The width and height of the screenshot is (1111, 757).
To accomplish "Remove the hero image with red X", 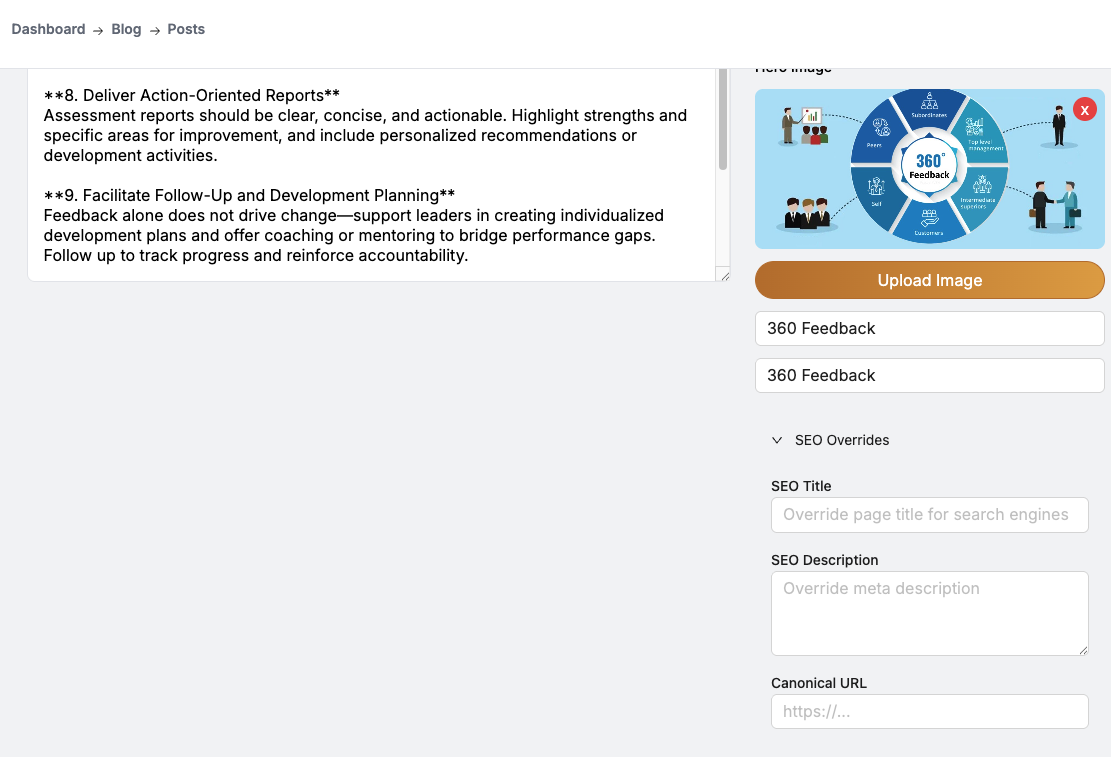I will [1084, 109].
